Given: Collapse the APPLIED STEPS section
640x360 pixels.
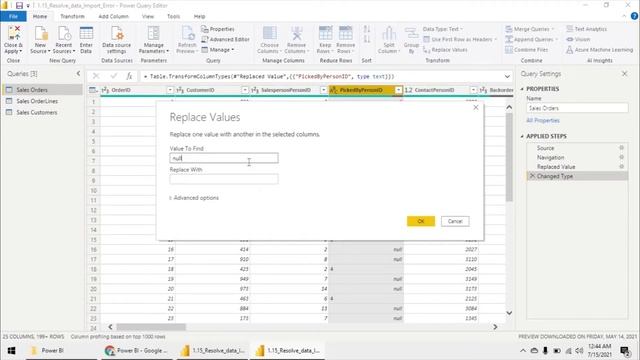Looking at the screenshot, I should point(522,136).
